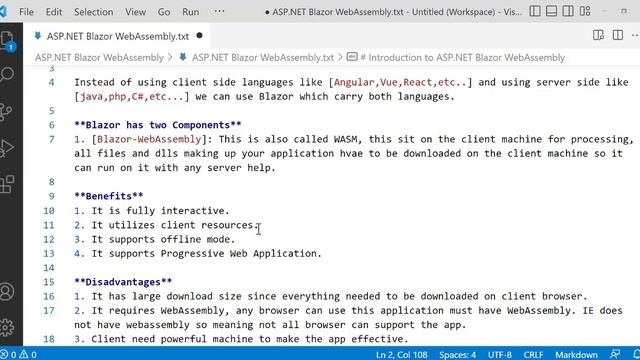Screen dimensions: 640x360
Task: Open the editor More Actions ellipsis
Action: [x=635, y=36]
